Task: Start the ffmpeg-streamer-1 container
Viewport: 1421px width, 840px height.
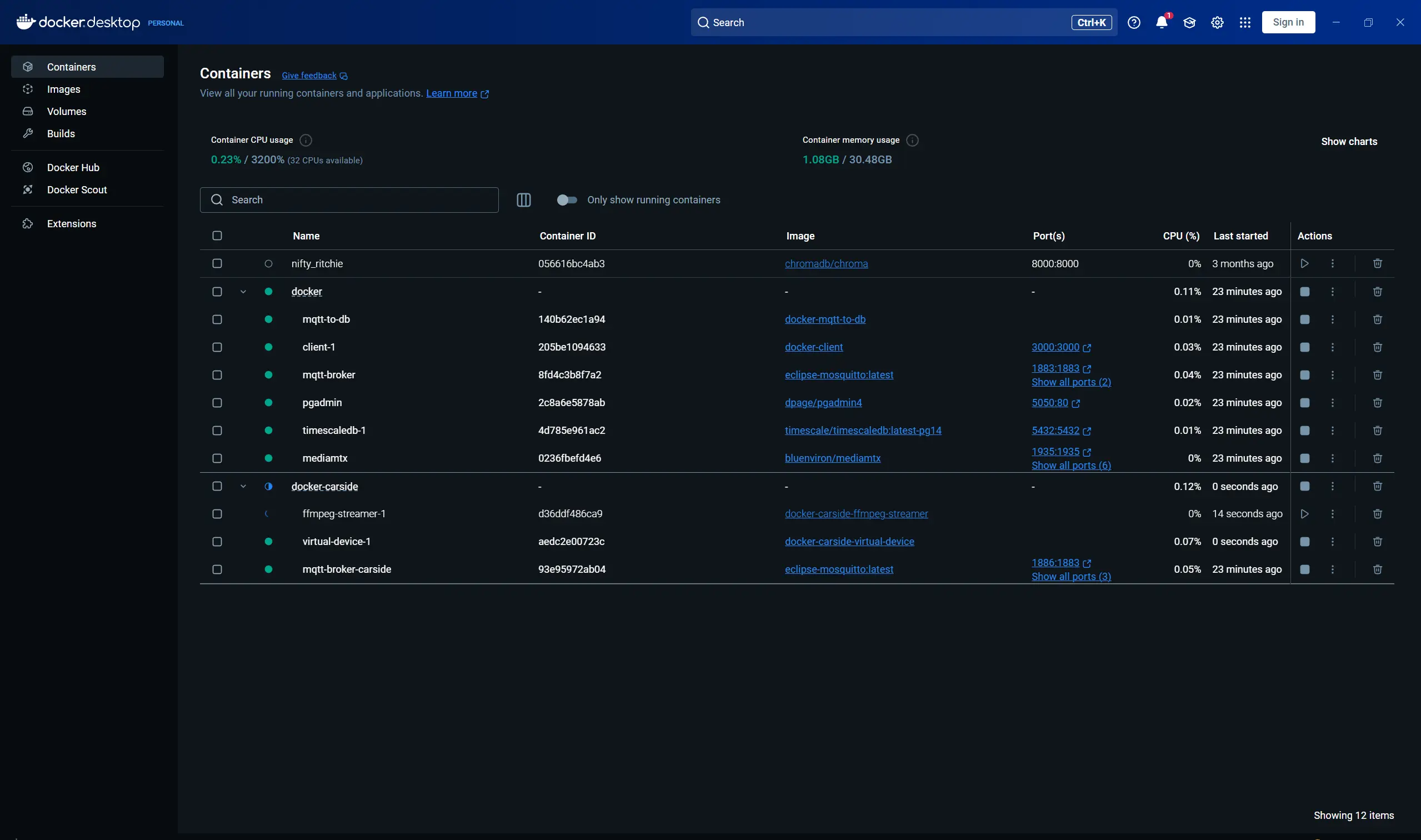Action: 1304,514
